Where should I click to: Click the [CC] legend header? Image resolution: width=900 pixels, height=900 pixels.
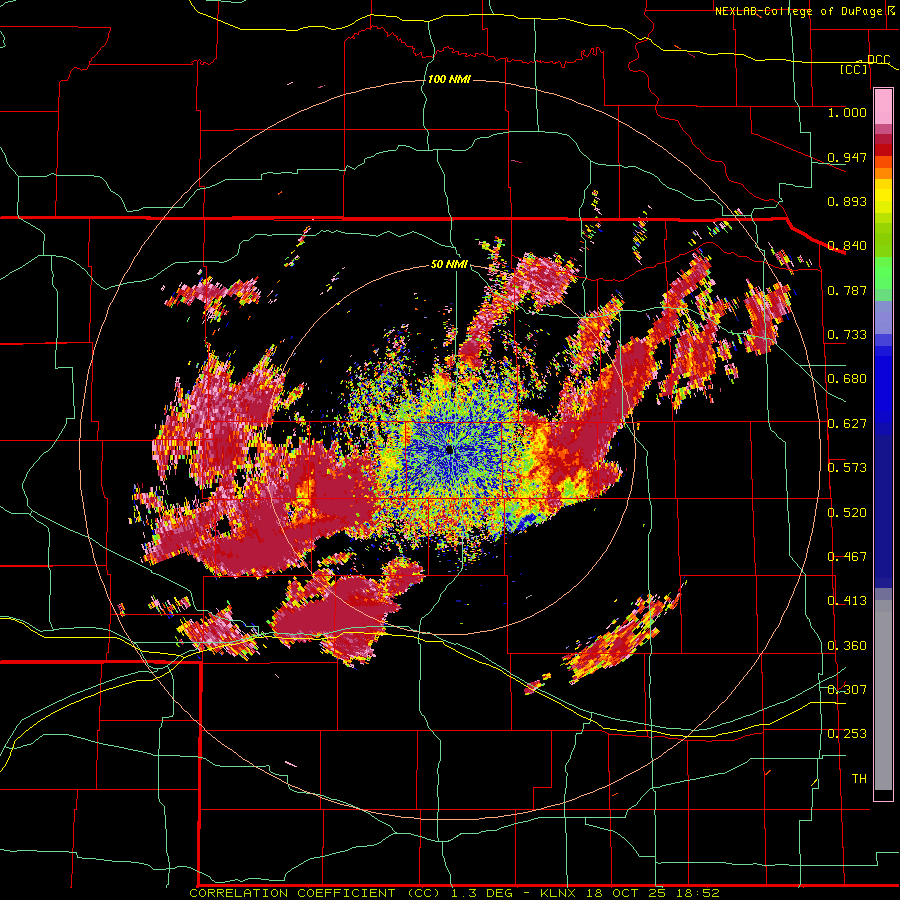tap(854, 69)
